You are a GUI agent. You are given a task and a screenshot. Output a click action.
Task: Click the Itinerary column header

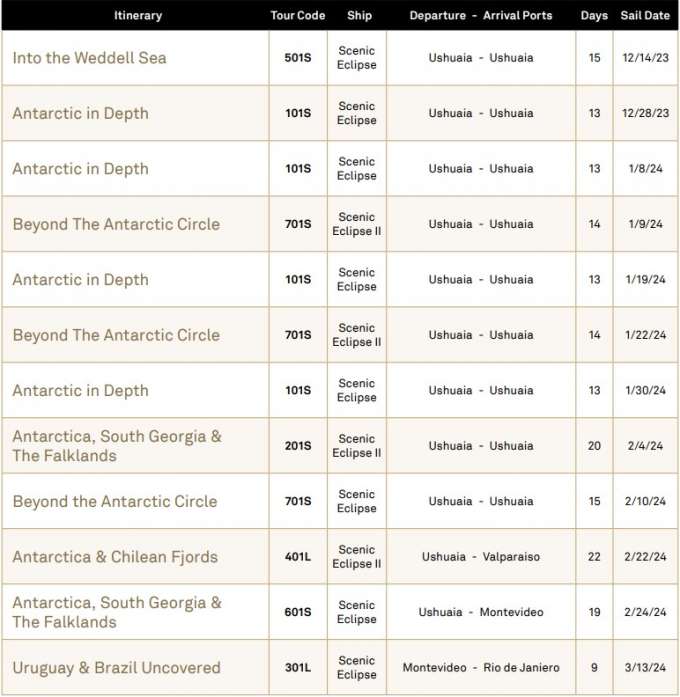tap(138, 16)
